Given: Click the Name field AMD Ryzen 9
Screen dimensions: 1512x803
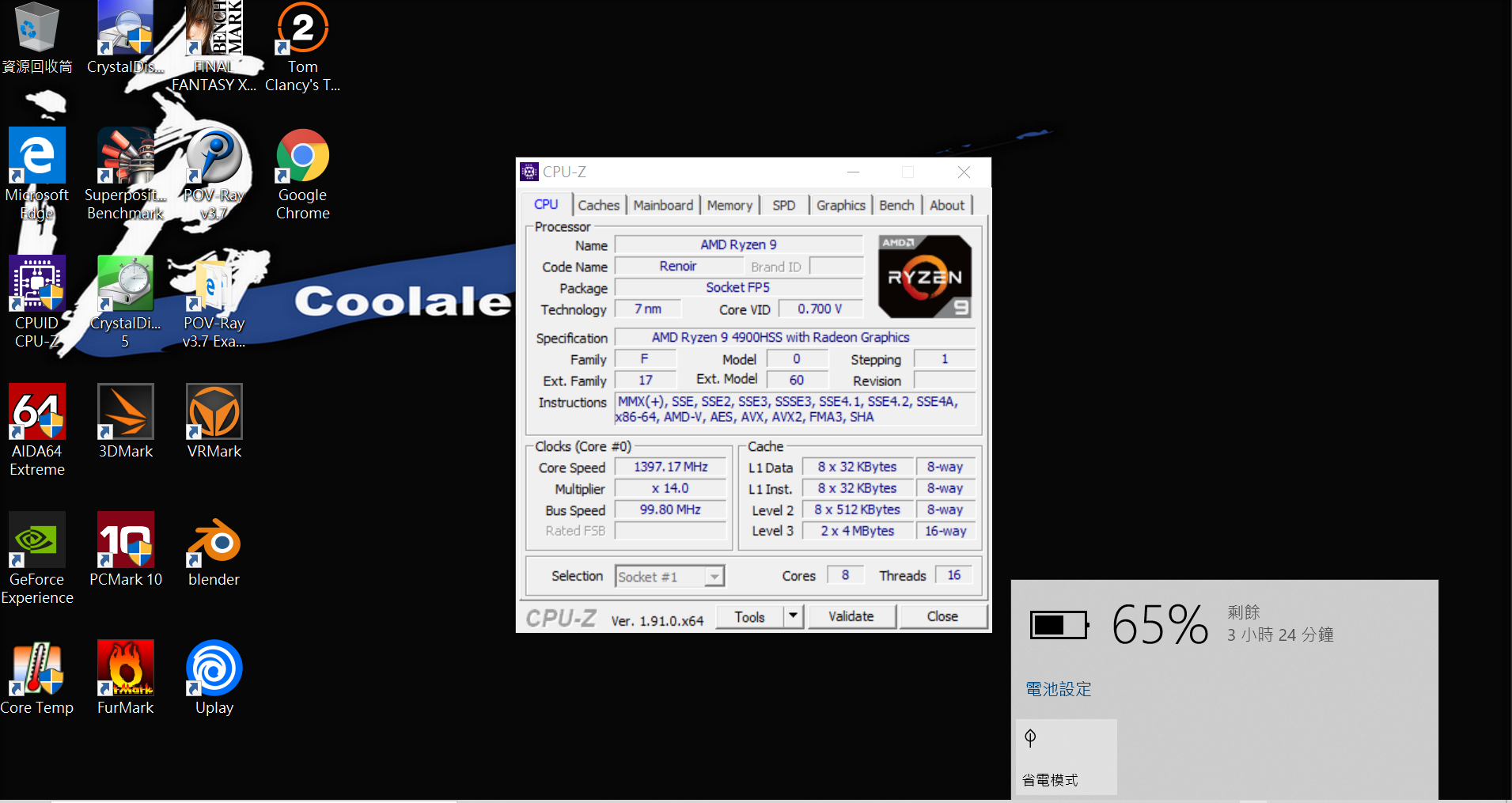Looking at the screenshot, I should tap(738, 244).
